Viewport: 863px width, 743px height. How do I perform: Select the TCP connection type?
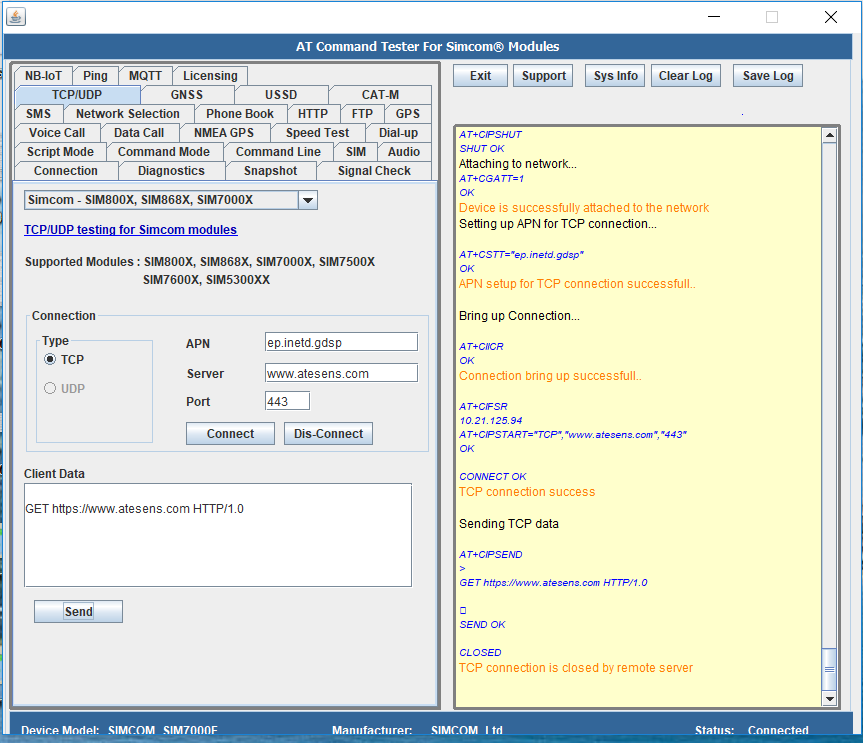tap(50, 359)
